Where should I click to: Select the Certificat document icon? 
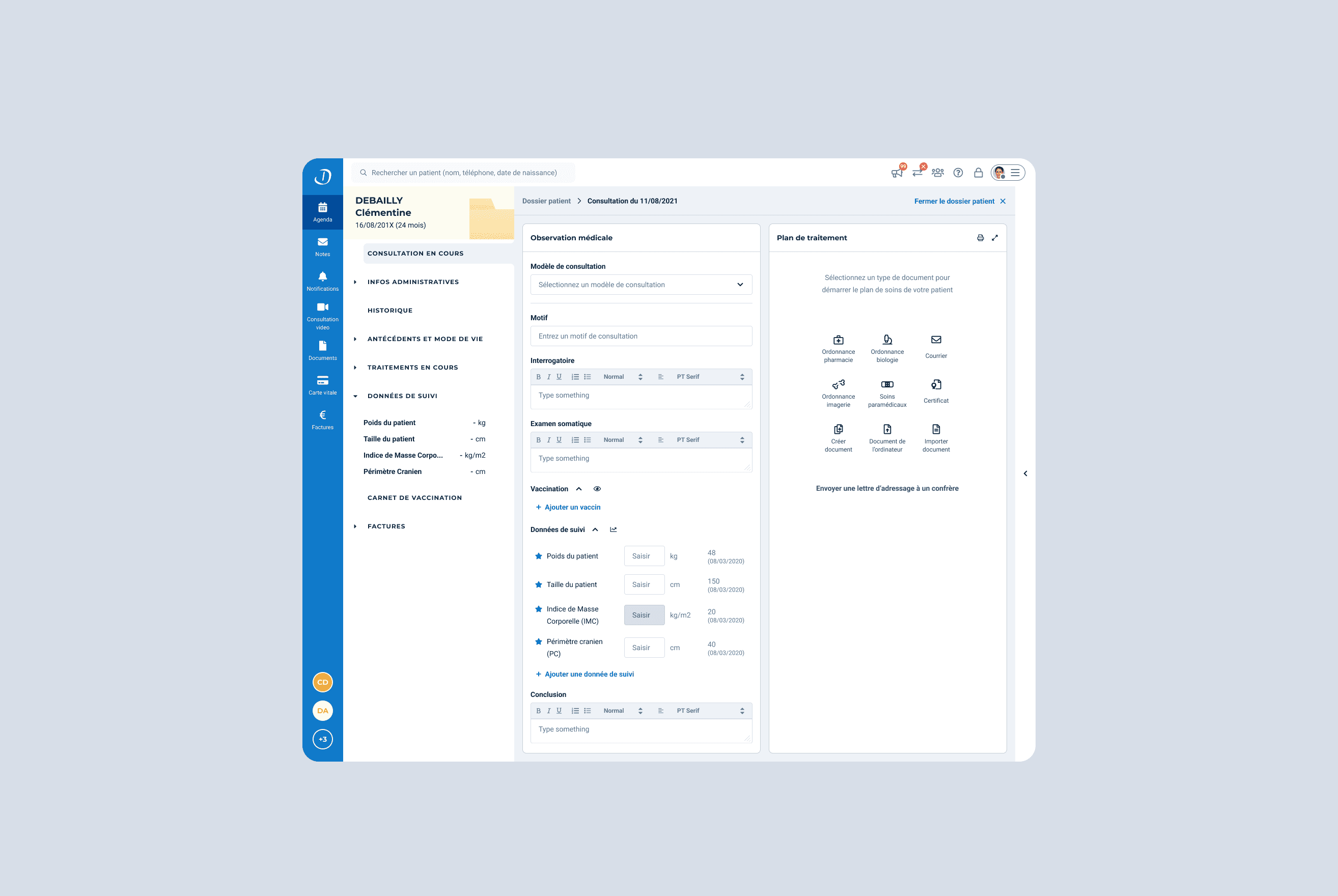pyautogui.click(x=936, y=385)
